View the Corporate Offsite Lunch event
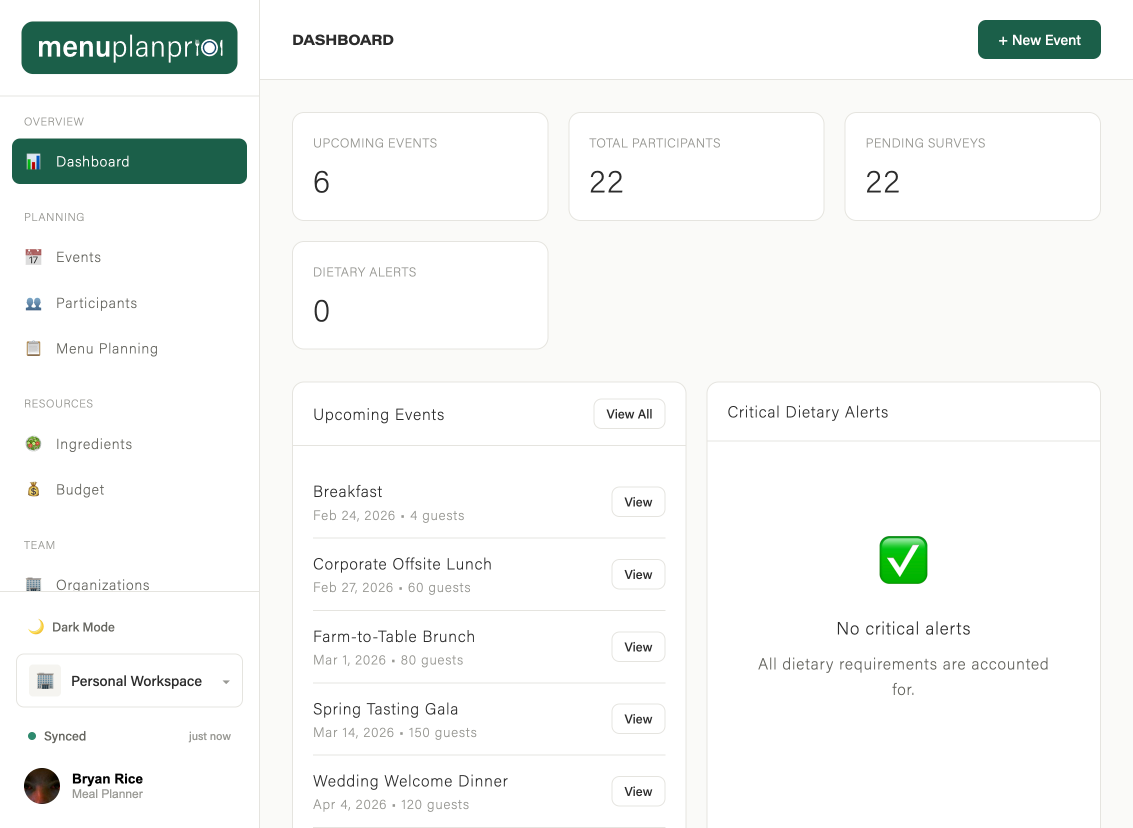 pyautogui.click(x=638, y=574)
